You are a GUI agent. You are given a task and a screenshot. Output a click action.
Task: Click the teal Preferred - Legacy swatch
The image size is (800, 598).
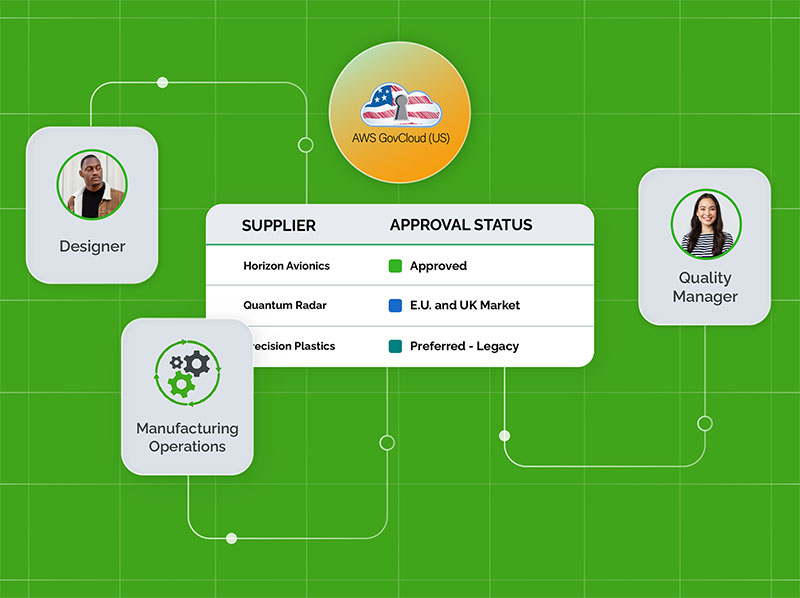[395, 346]
